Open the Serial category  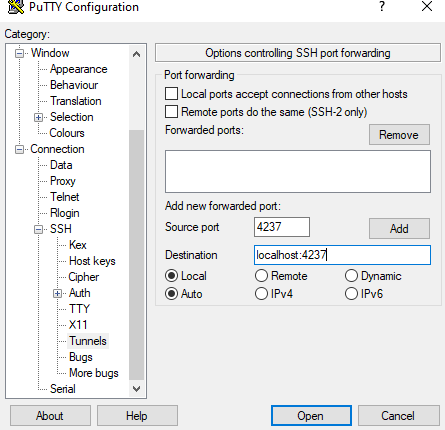[63, 389]
